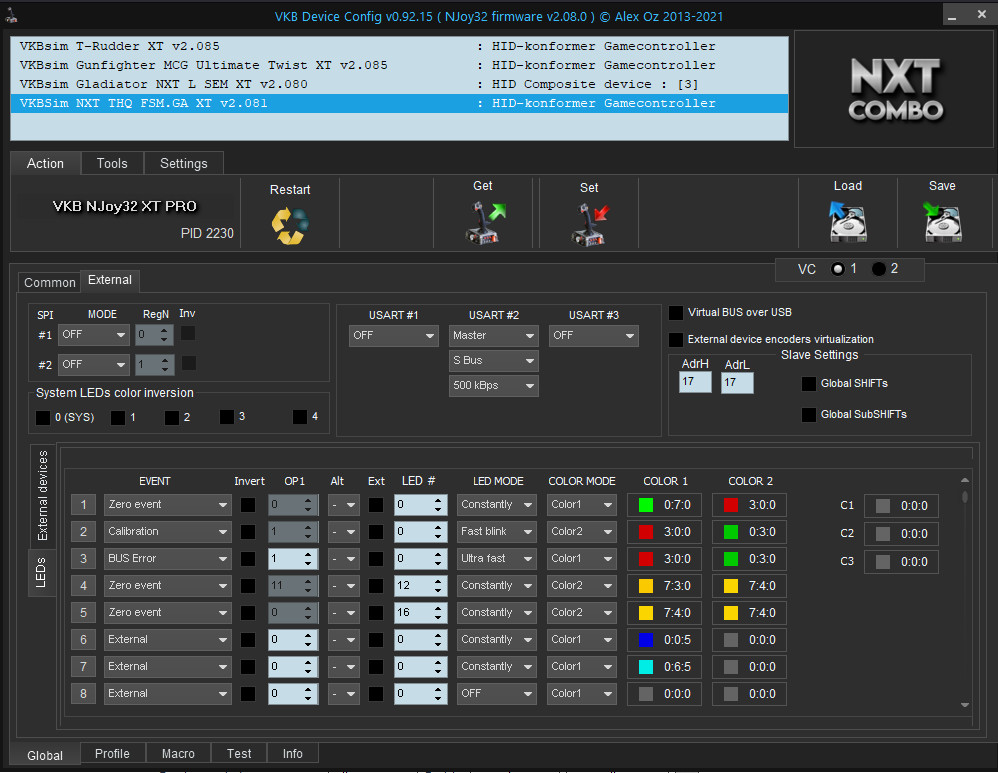998x773 pixels.
Task: Click blue COLOR 1 swatch in row 6
Action: 646,640
